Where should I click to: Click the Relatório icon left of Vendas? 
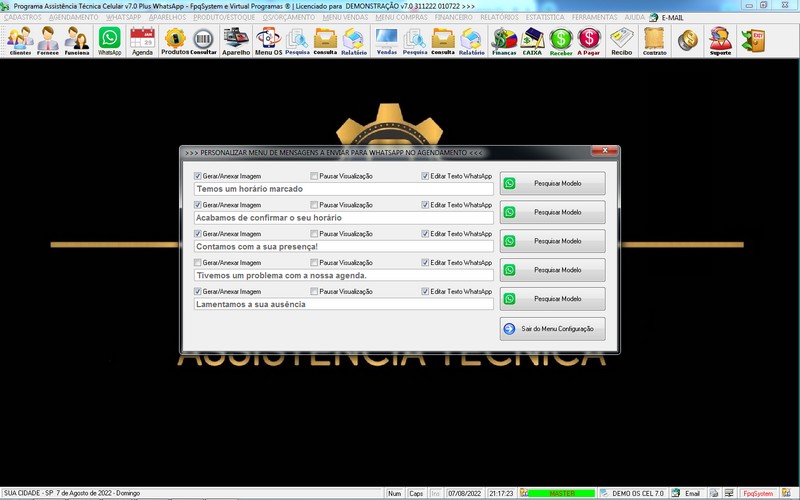click(x=354, y=41)
